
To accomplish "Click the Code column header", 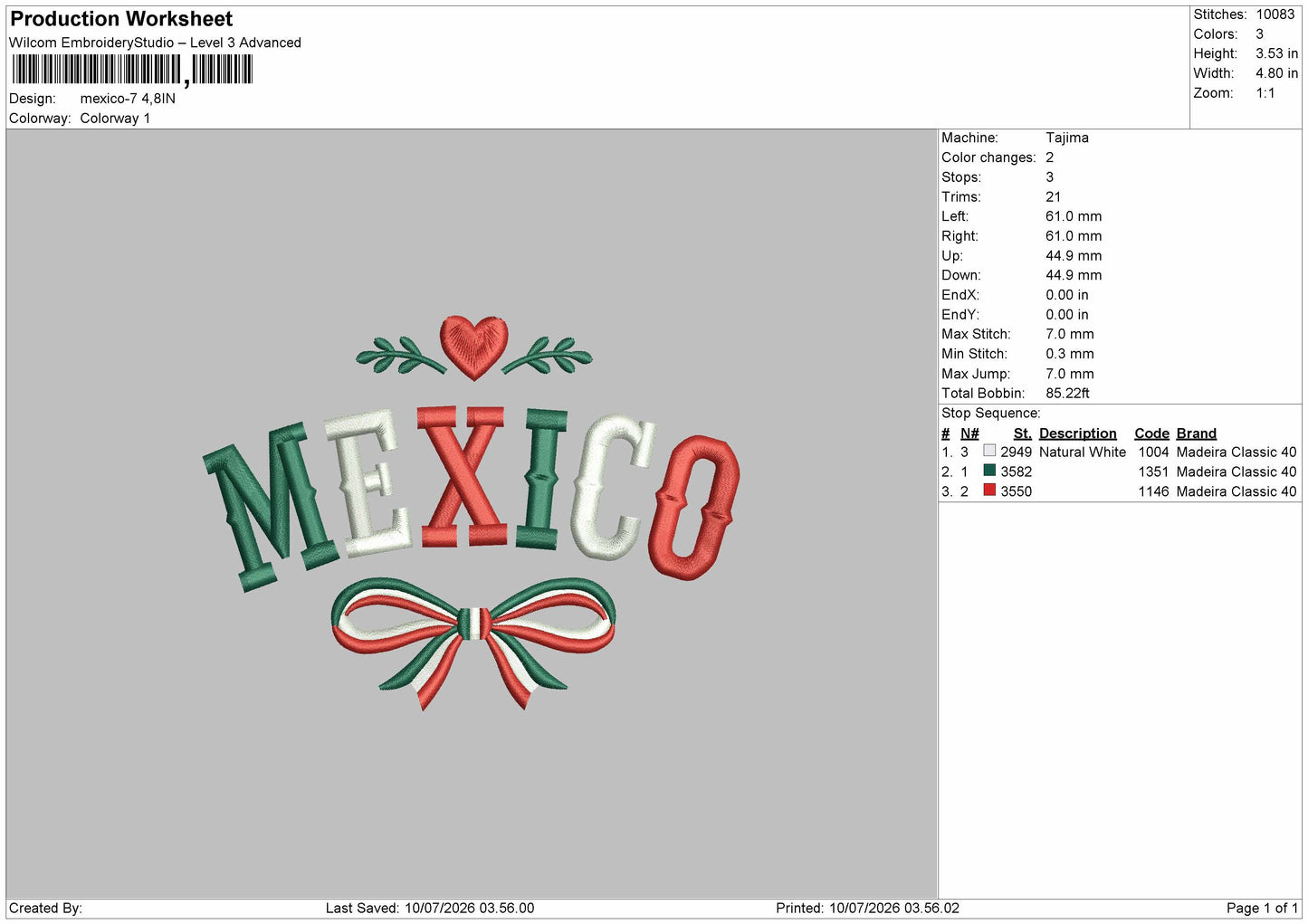I will pyautogui.click(x=1151, y=433).
